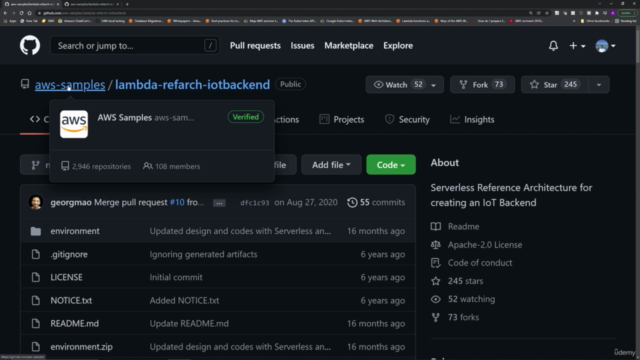This screenshot has height=360, width=640.
Task: Open AWS Samples name in the hovercard
Action: pyautogui.click(x=124, y=118)
